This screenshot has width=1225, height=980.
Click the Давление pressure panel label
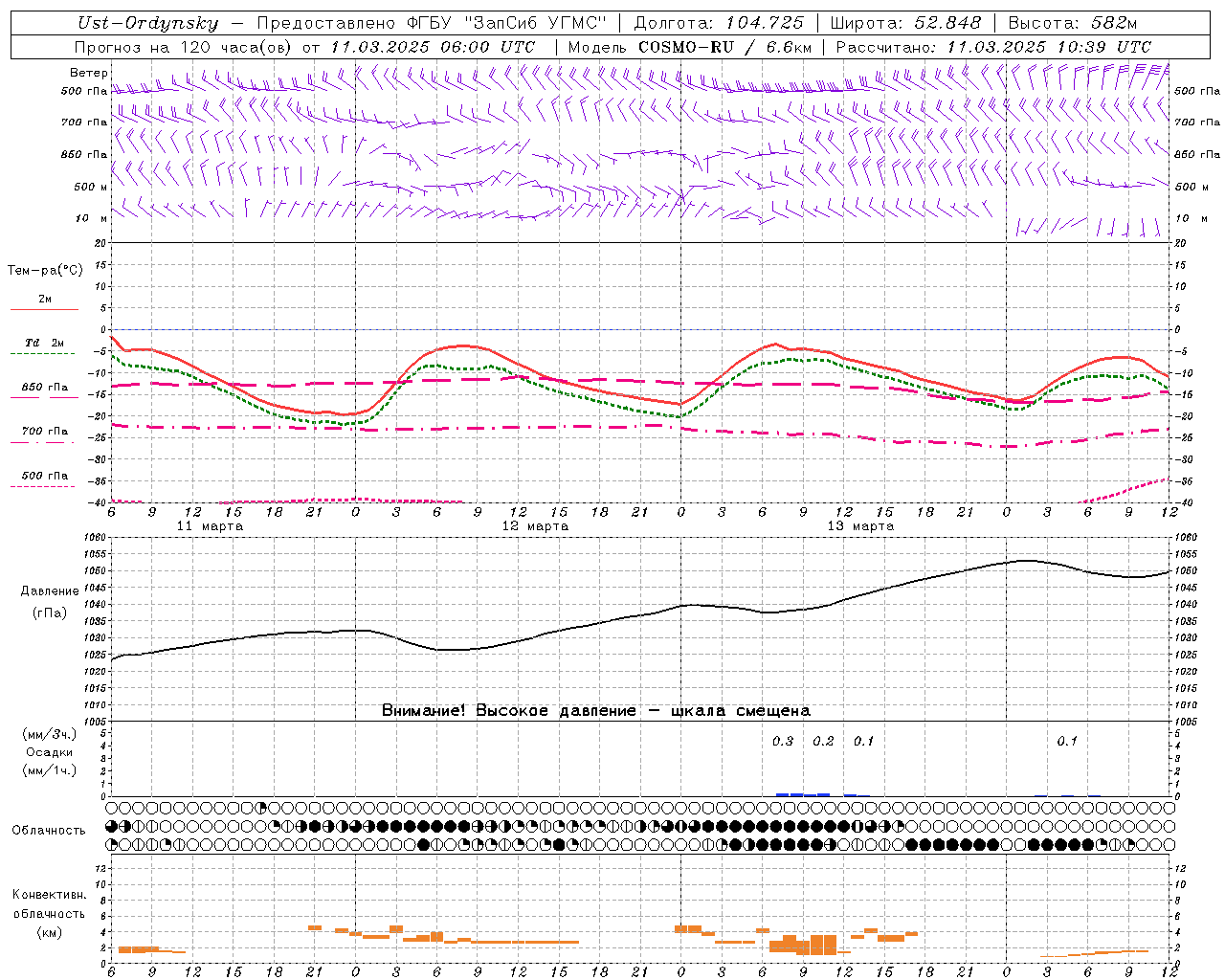(x=50, y=591)
